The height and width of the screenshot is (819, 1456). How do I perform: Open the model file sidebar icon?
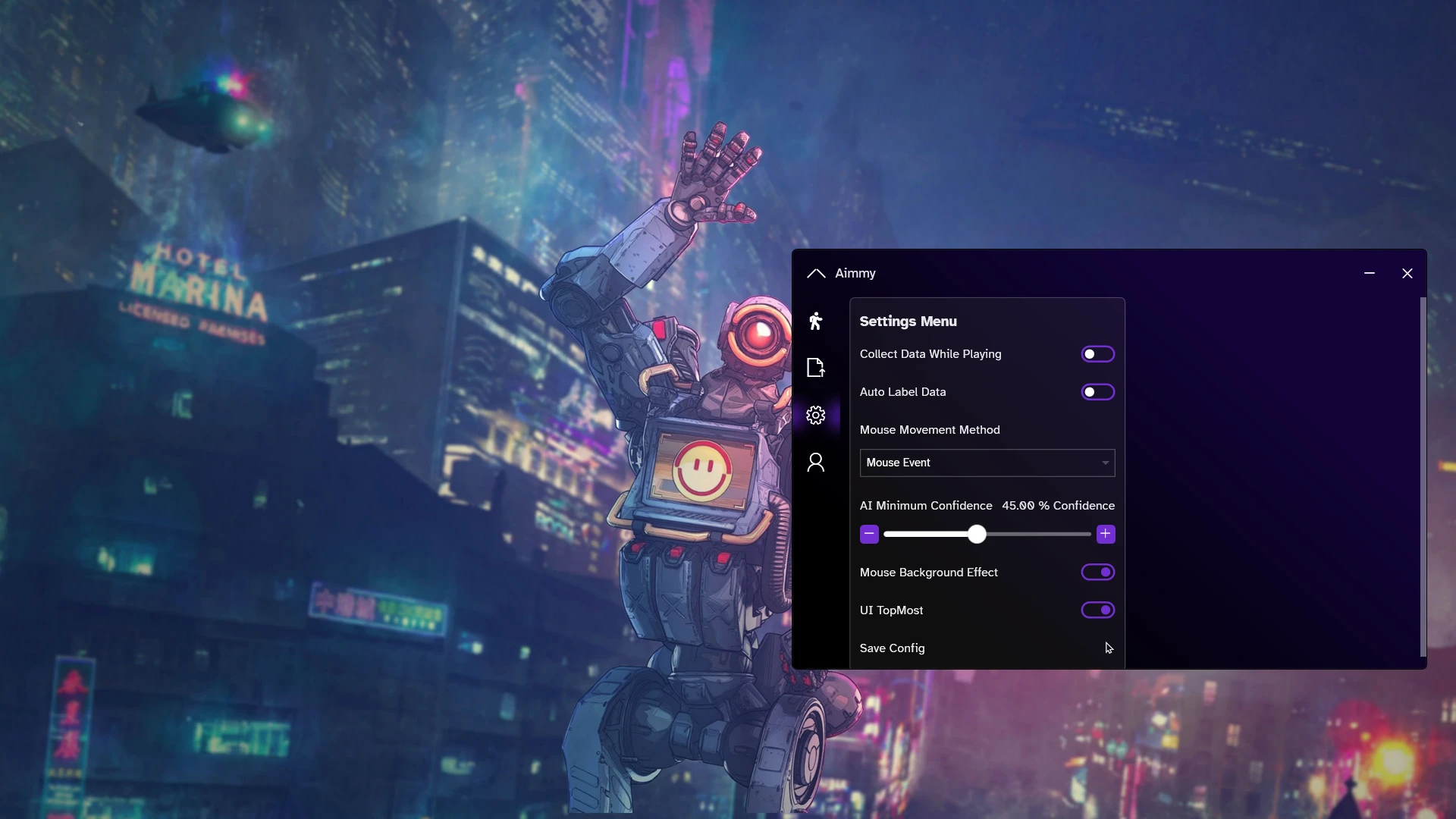click(815, 368)
